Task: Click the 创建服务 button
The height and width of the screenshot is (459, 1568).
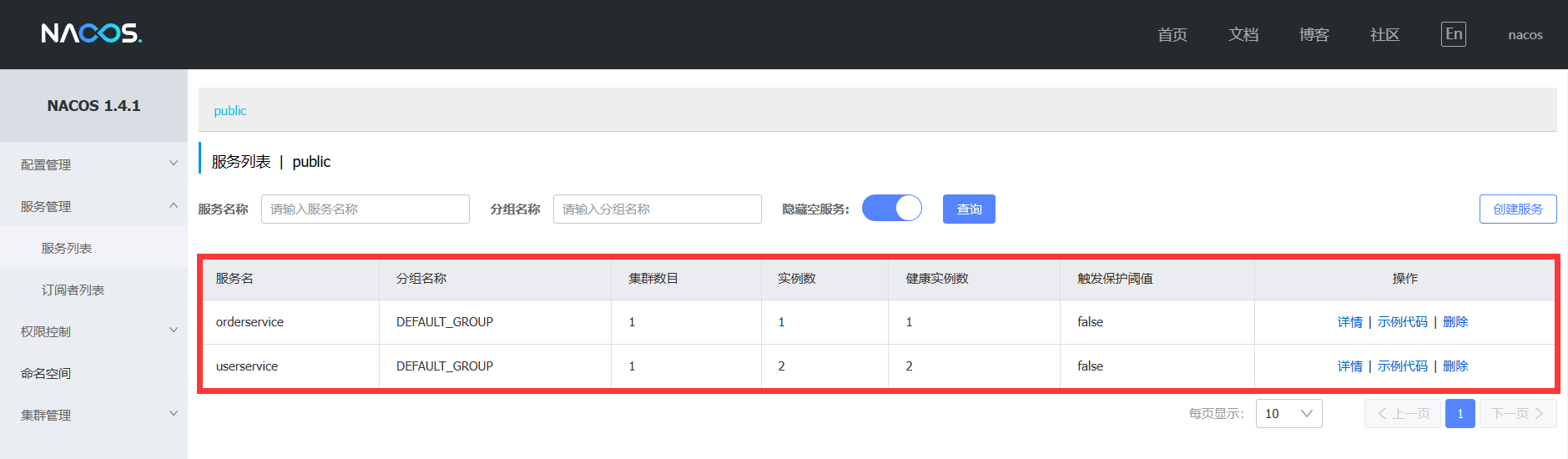Action: tap(1517, 209)
